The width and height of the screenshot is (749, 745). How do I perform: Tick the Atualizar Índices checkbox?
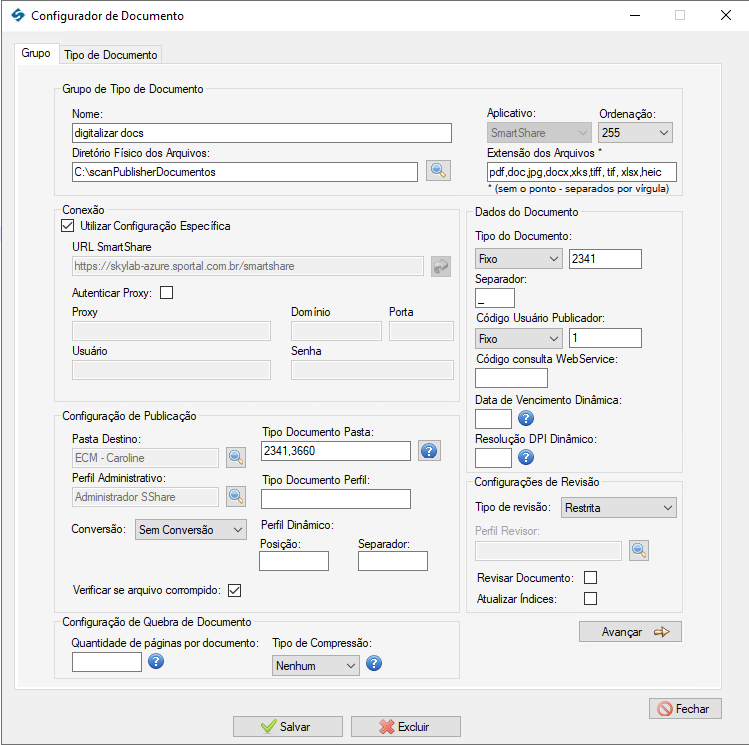tap(590, 598)
